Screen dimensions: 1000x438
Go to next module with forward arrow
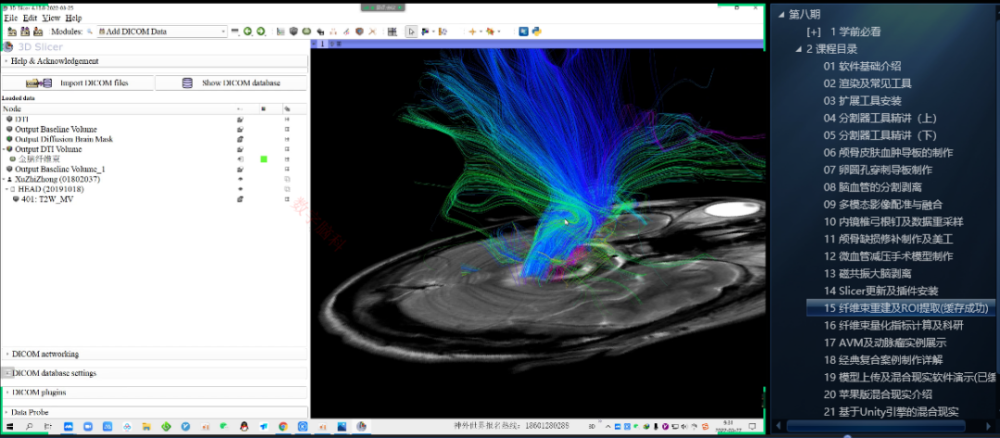click(260, 32)
